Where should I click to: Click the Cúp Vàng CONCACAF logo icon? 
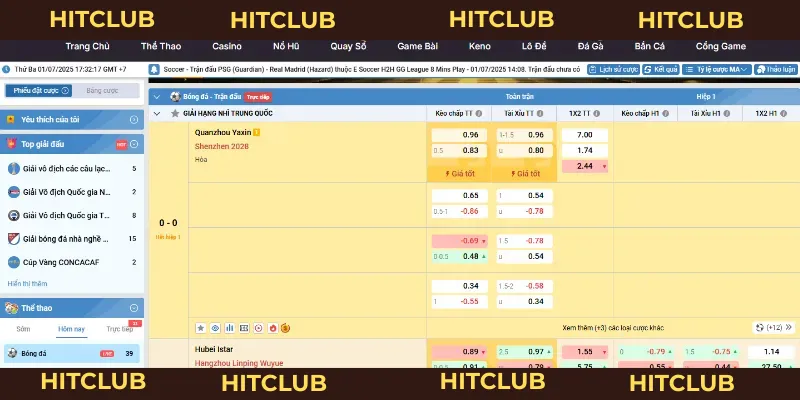tap(14, 262)
